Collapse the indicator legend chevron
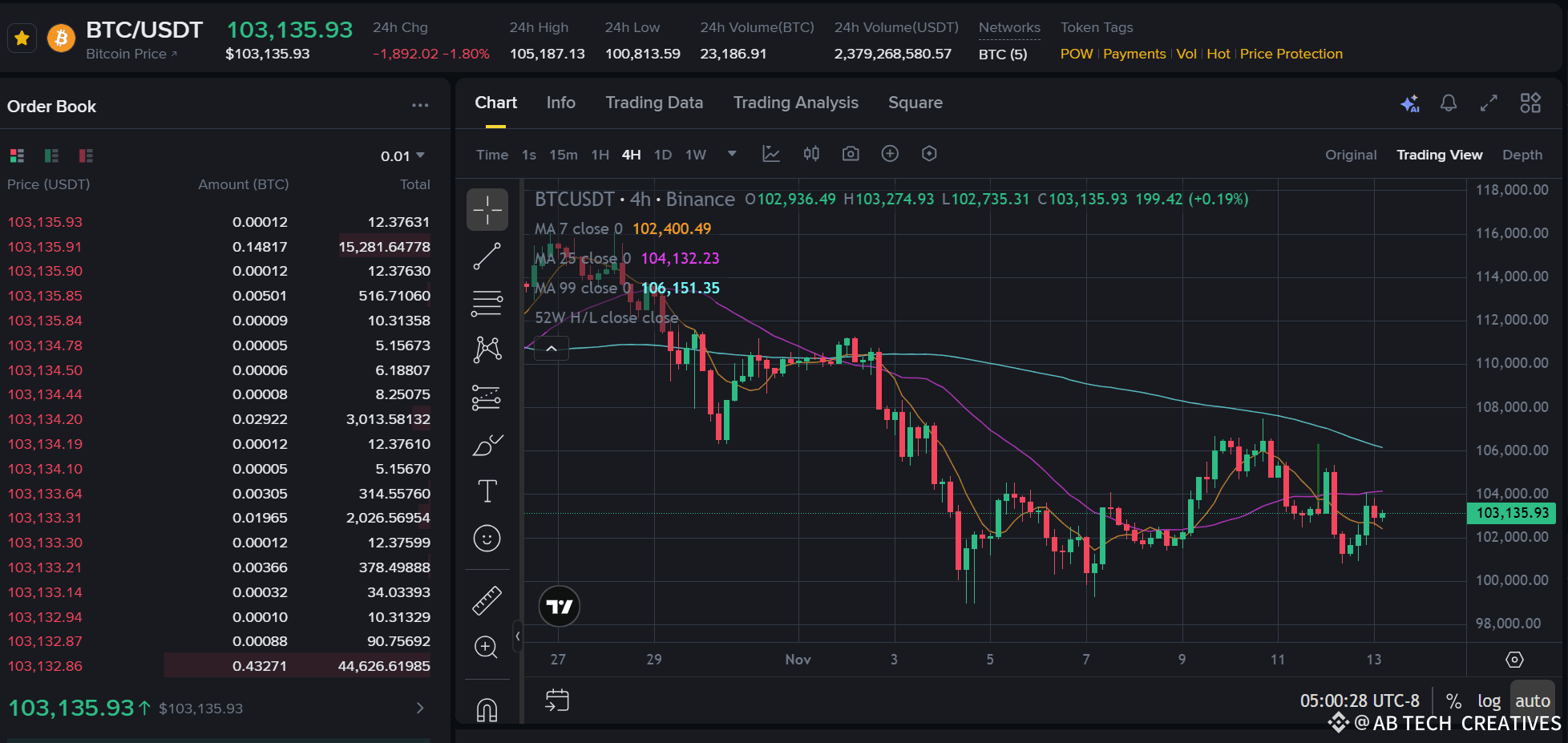This screenshot has width=1568, height=743. click(552, 348)
